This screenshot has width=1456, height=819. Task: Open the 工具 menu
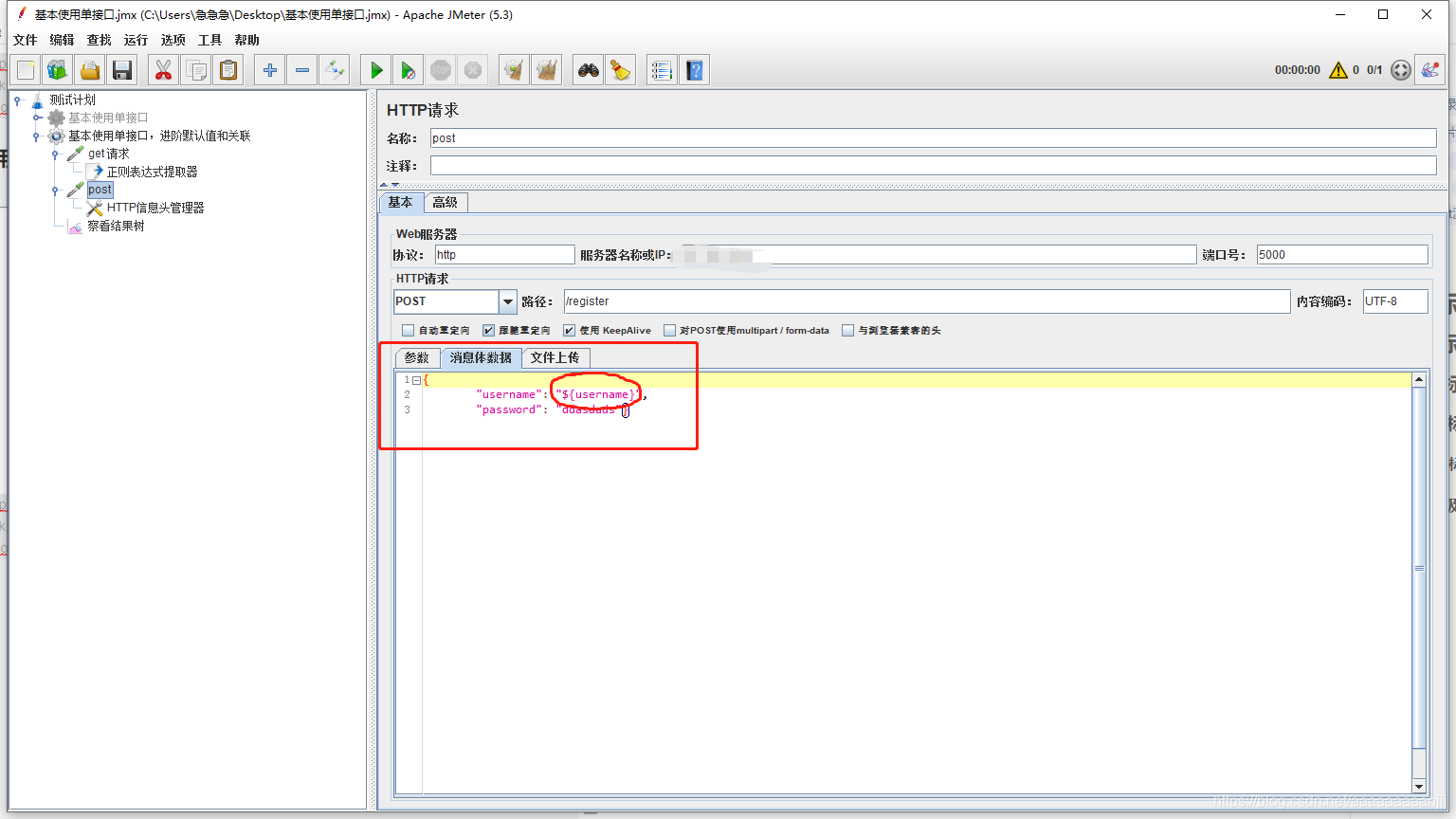(x=209, y=40)
